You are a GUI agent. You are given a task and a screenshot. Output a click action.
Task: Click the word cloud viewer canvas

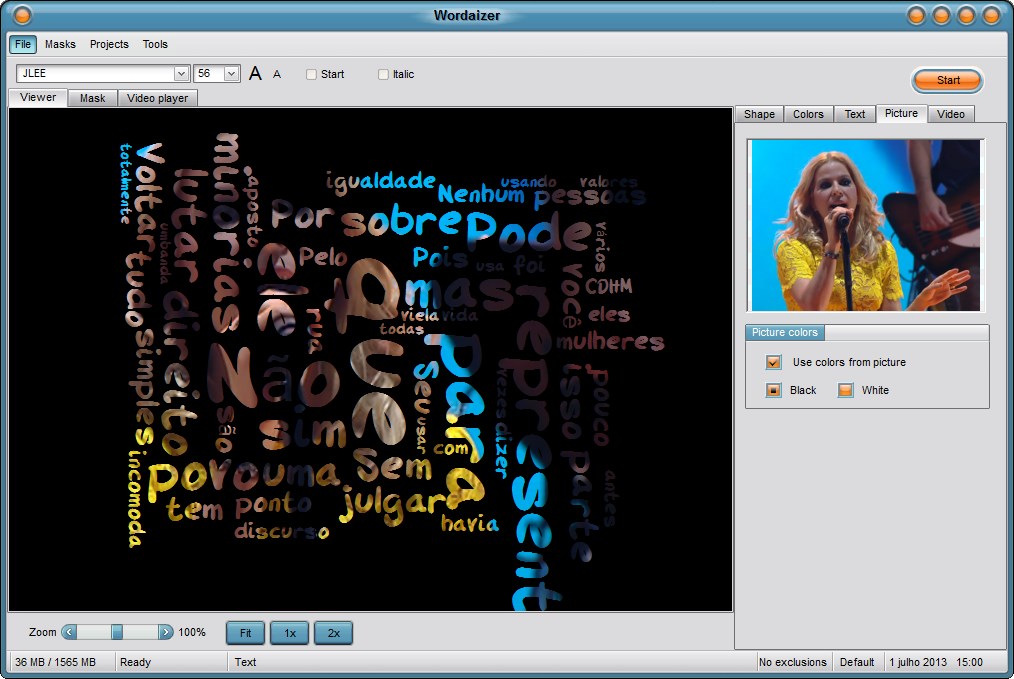click(371, 360)
